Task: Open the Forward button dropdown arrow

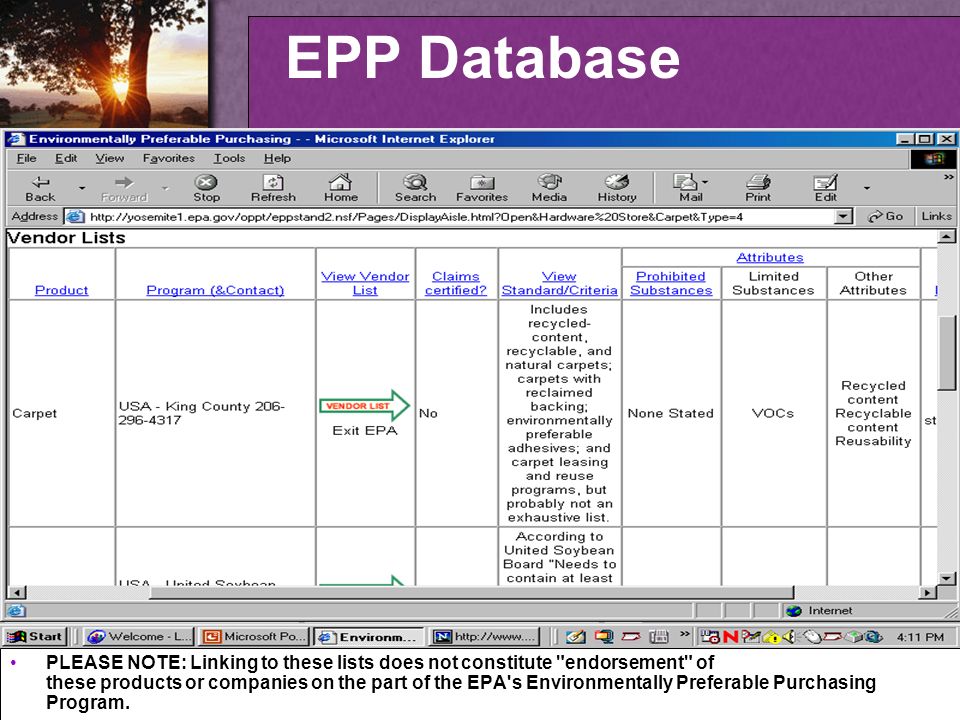Action: 165,189
